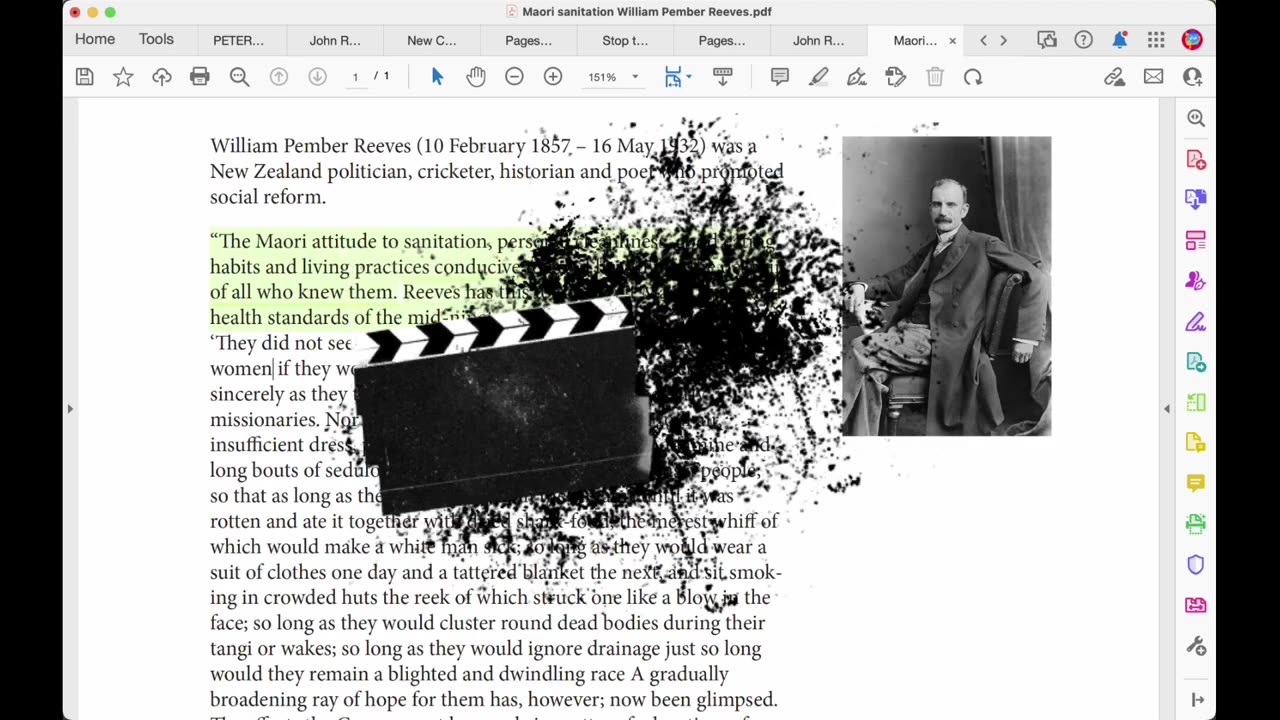Open the apps grid icon

point(1156,40)
